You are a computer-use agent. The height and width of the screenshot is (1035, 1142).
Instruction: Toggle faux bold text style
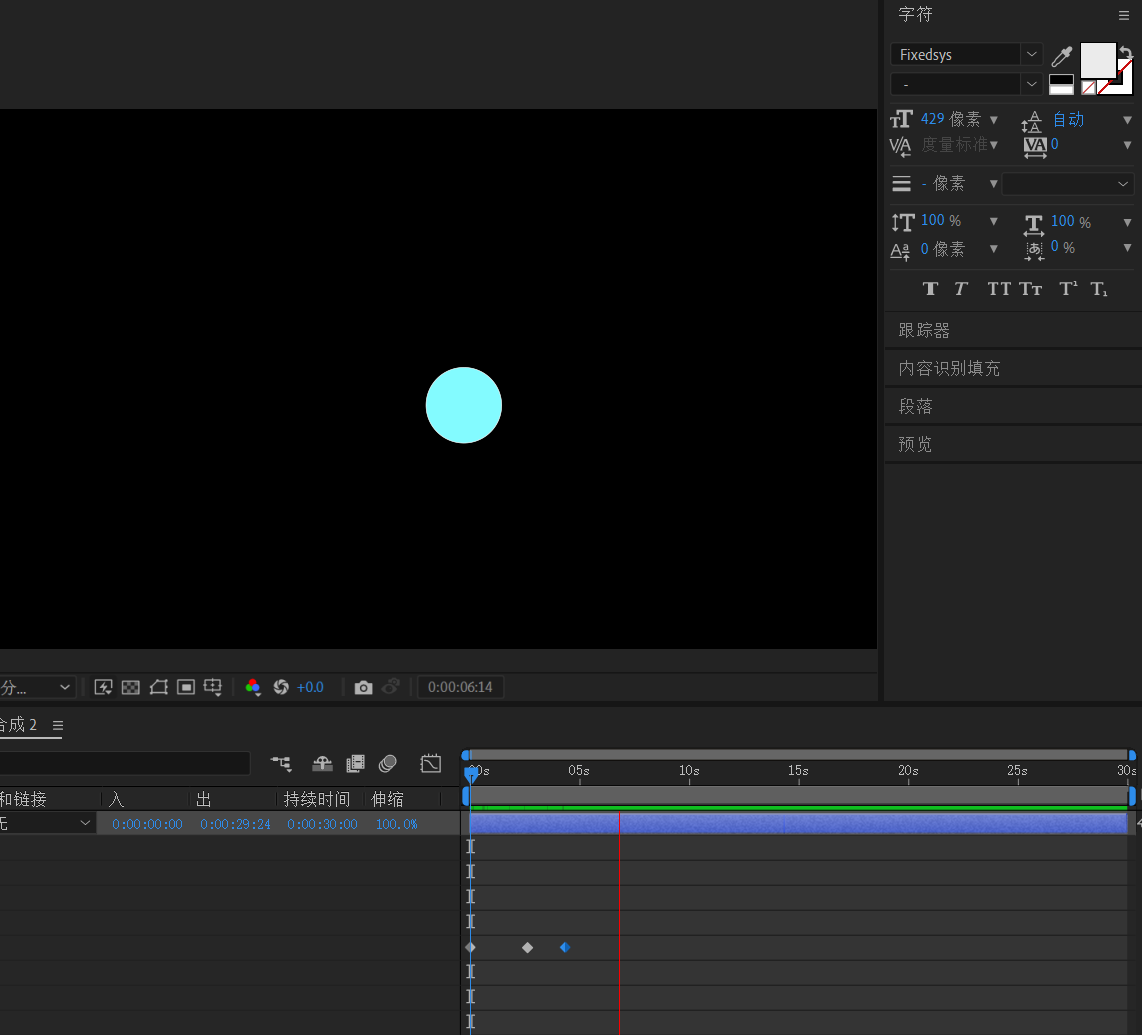(930, 289)
